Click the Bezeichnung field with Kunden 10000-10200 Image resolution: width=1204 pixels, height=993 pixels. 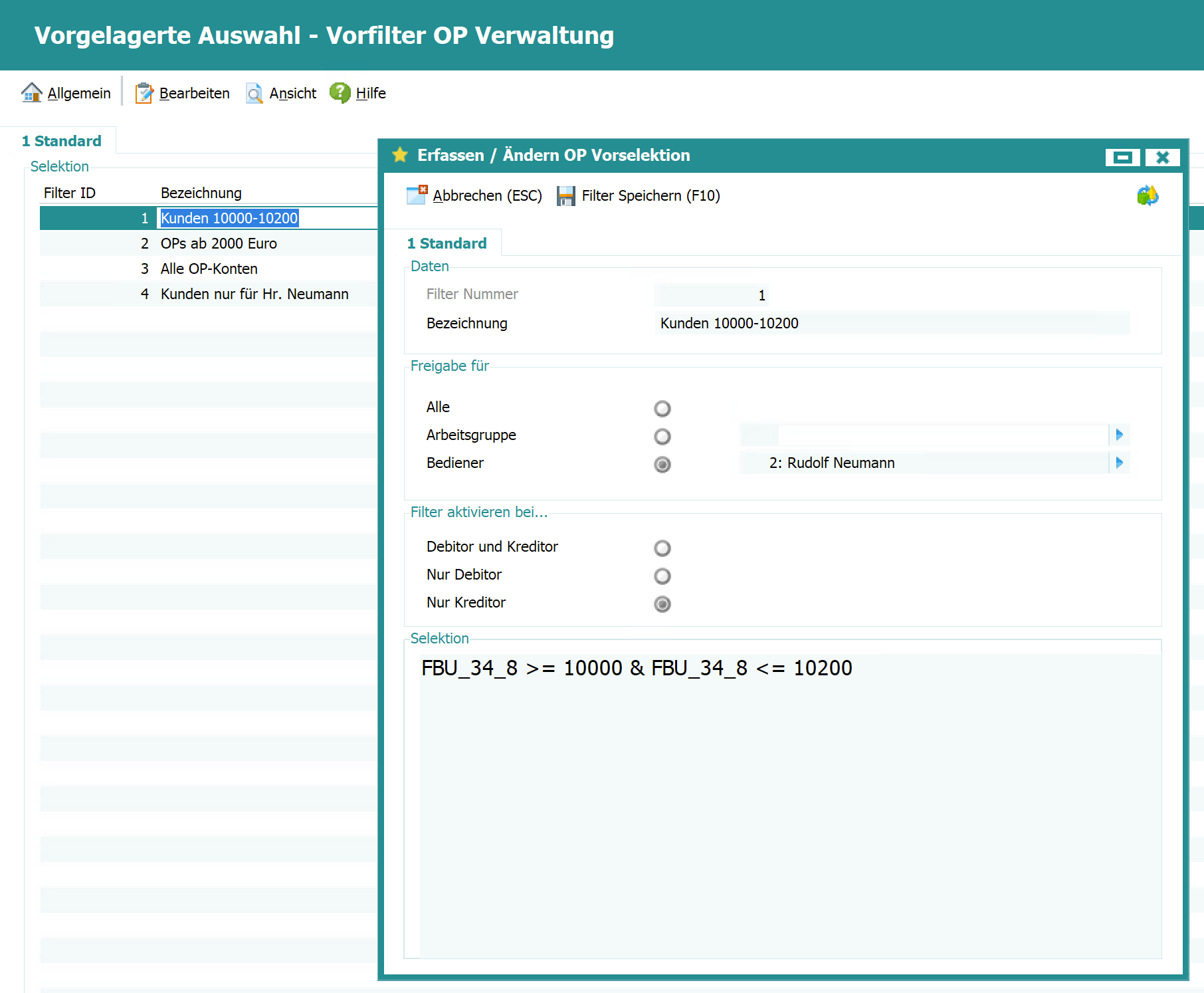(890, 323)
